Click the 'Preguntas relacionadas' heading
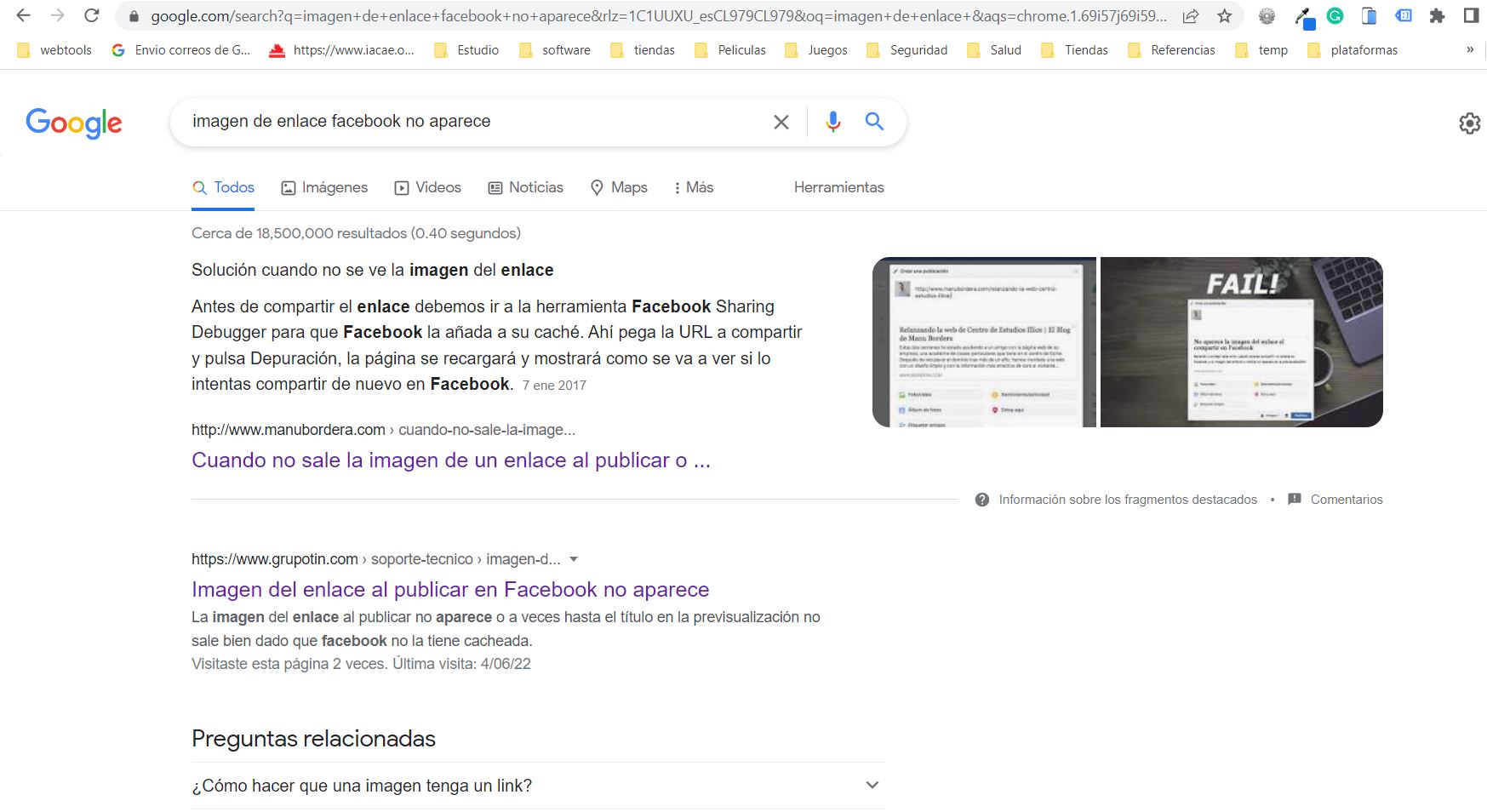 (x=313, y=739)
